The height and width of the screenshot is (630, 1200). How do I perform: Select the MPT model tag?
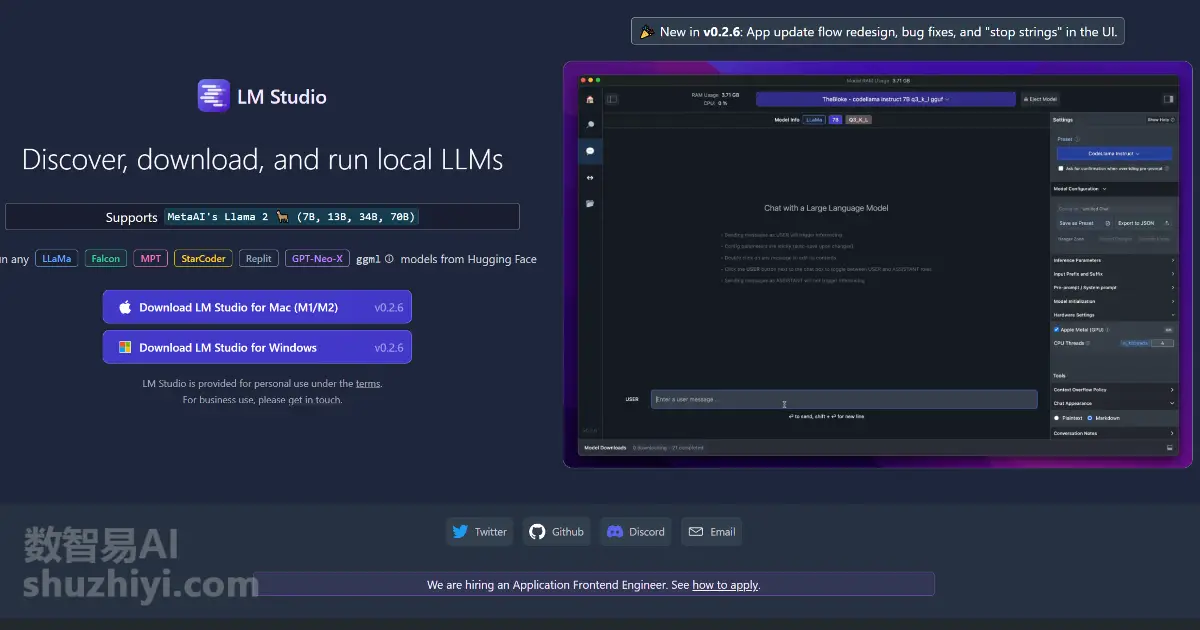click(151, 258)
